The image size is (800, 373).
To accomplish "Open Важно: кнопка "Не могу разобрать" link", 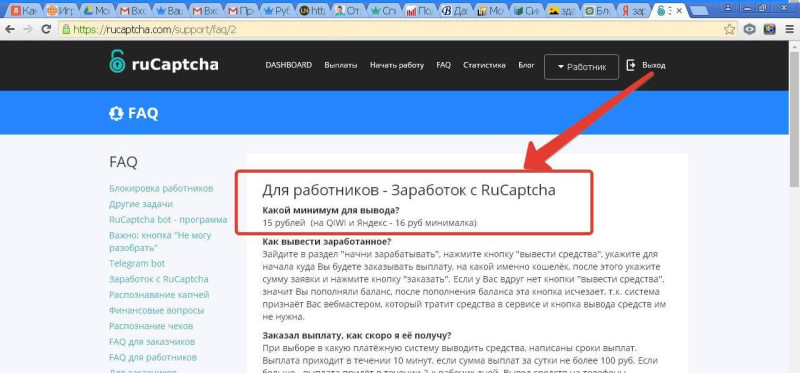I will click(x=160, y=241).
